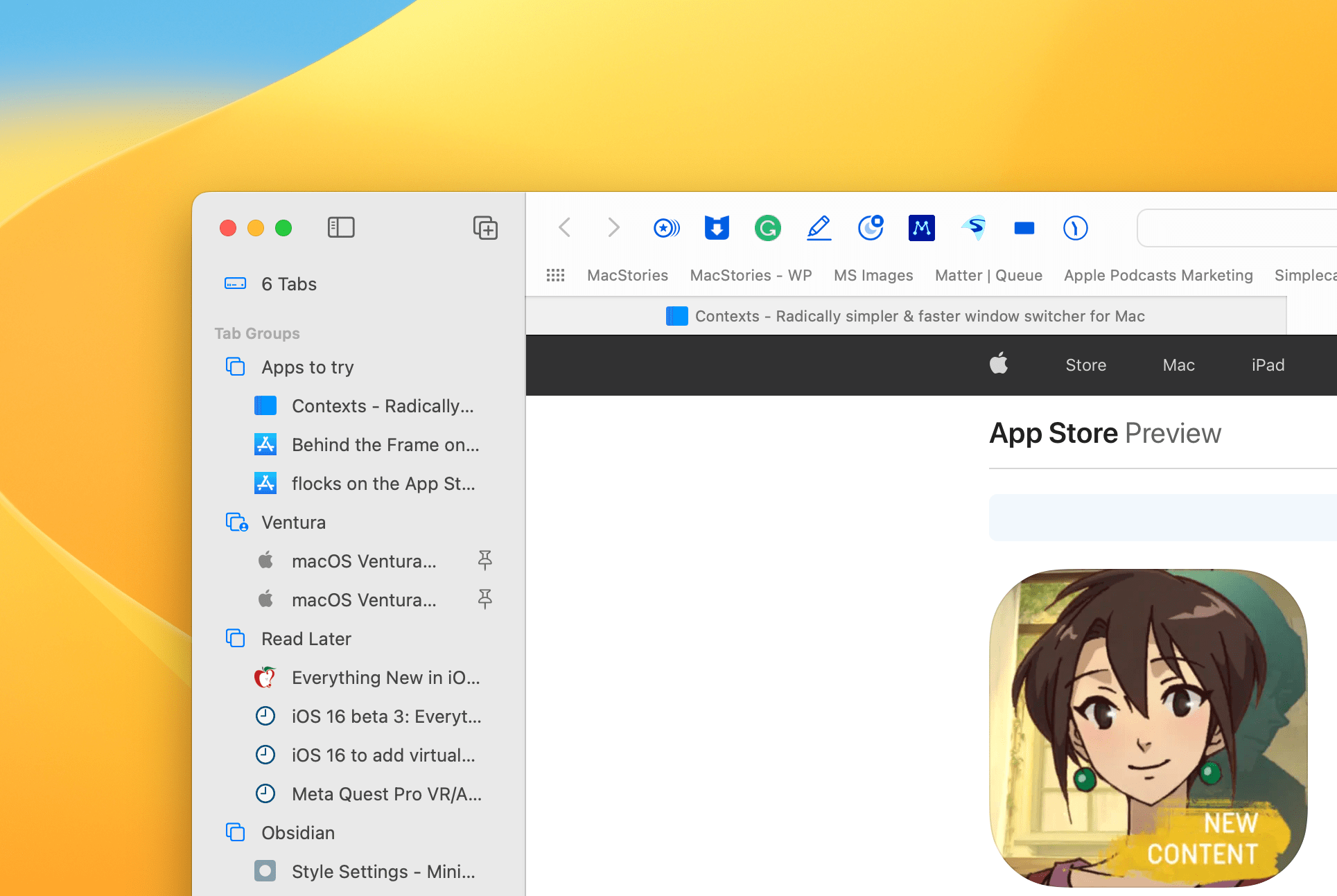Unpin the second macOS Ventura tab

pyautogui.click(x=485, y=599)
